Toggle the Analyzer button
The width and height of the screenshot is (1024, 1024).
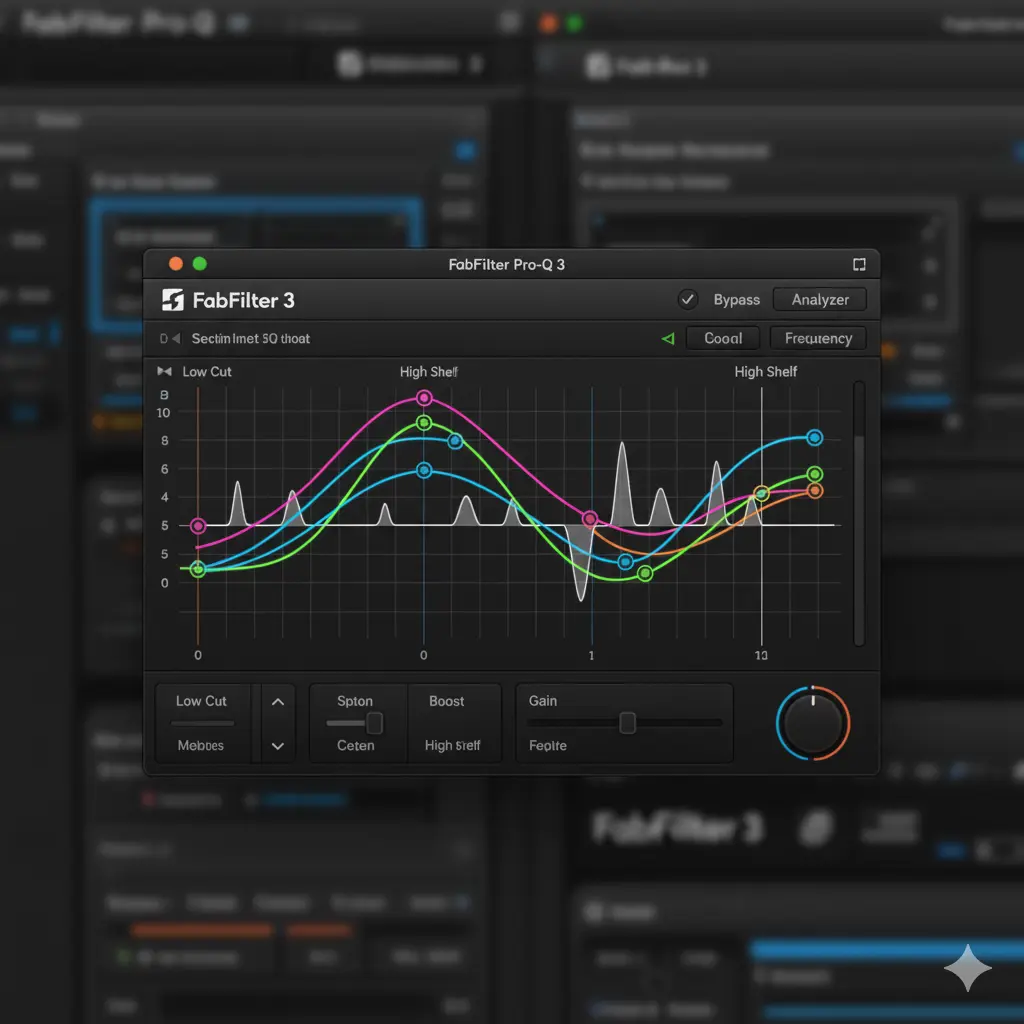pos(820,299)
